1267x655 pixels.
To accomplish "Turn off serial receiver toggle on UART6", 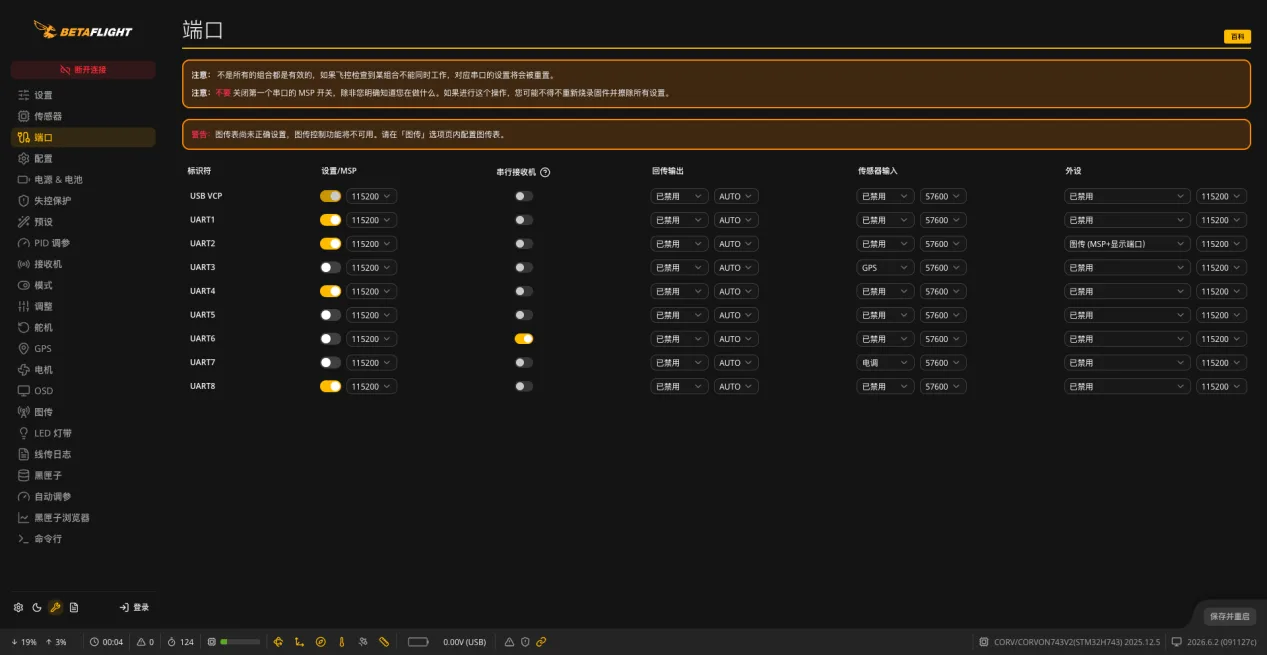I will 524,339.
